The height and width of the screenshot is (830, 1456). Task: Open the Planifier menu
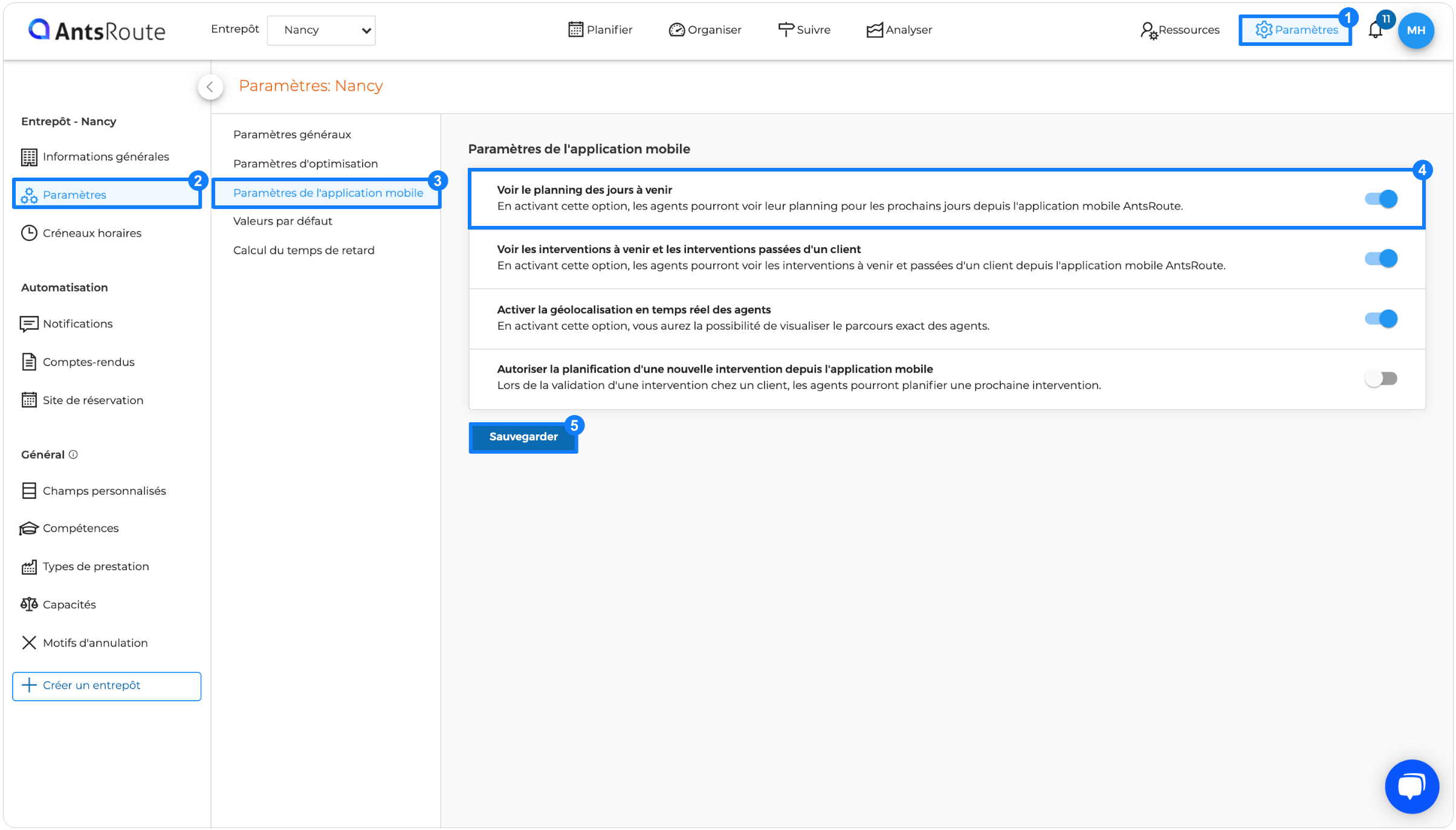click(x=600, y=30)
